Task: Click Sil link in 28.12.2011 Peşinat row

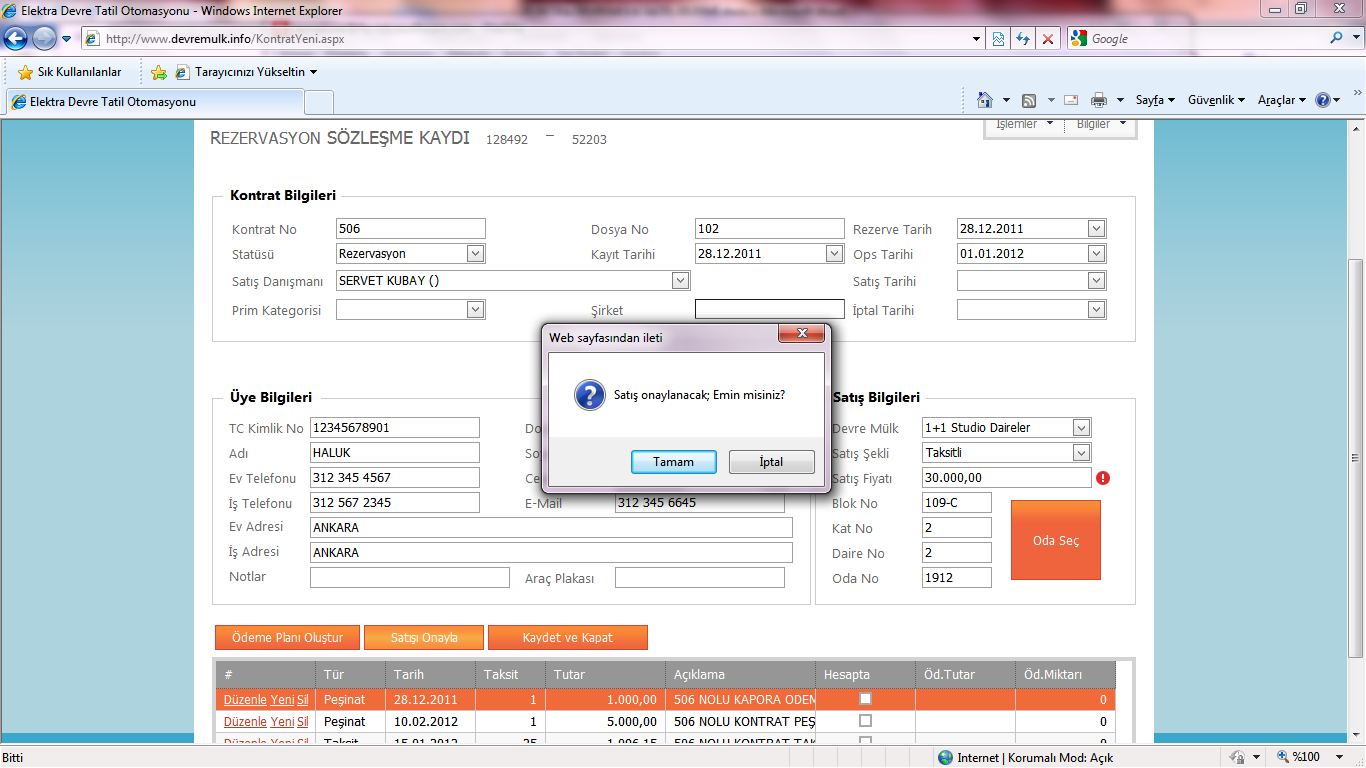Action: [x=302, y=700]
